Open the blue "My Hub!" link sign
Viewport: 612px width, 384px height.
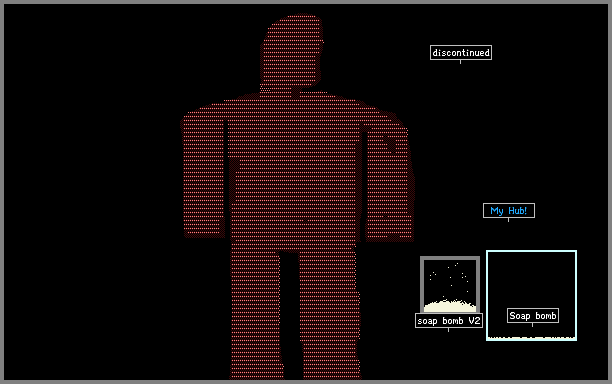509,211
